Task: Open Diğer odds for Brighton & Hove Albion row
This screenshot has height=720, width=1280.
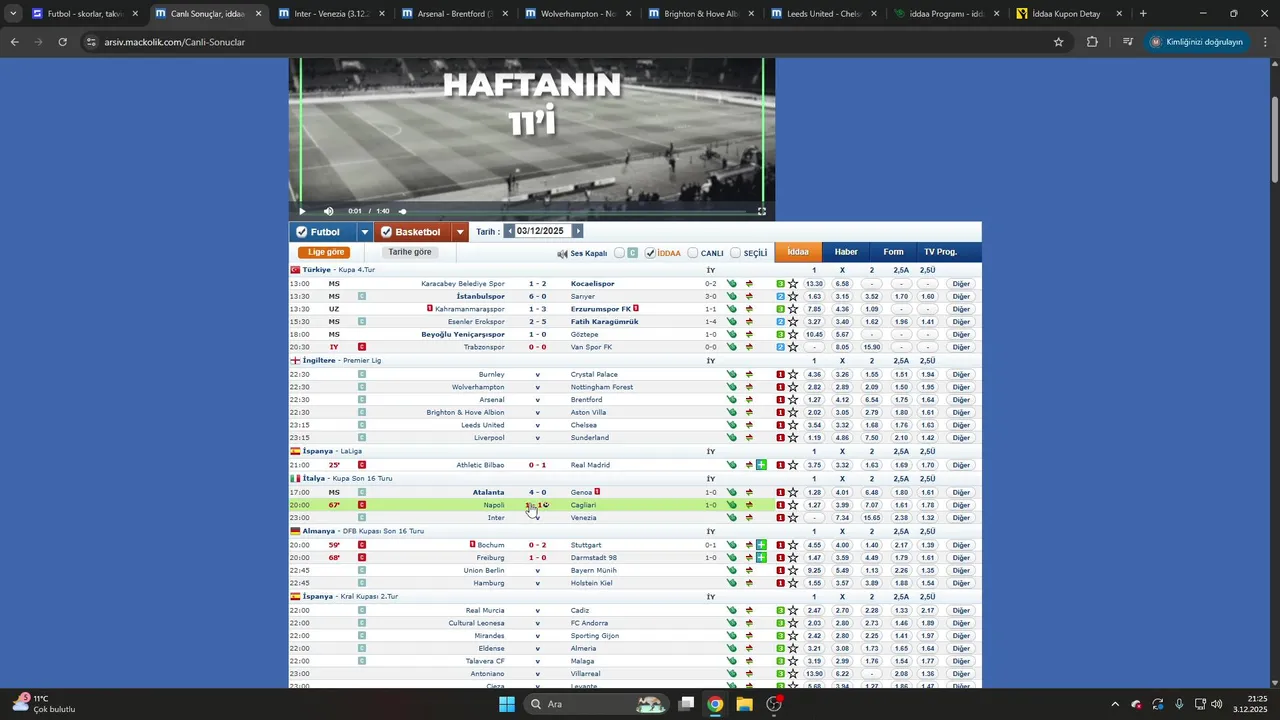Action: tap(961, 412)
